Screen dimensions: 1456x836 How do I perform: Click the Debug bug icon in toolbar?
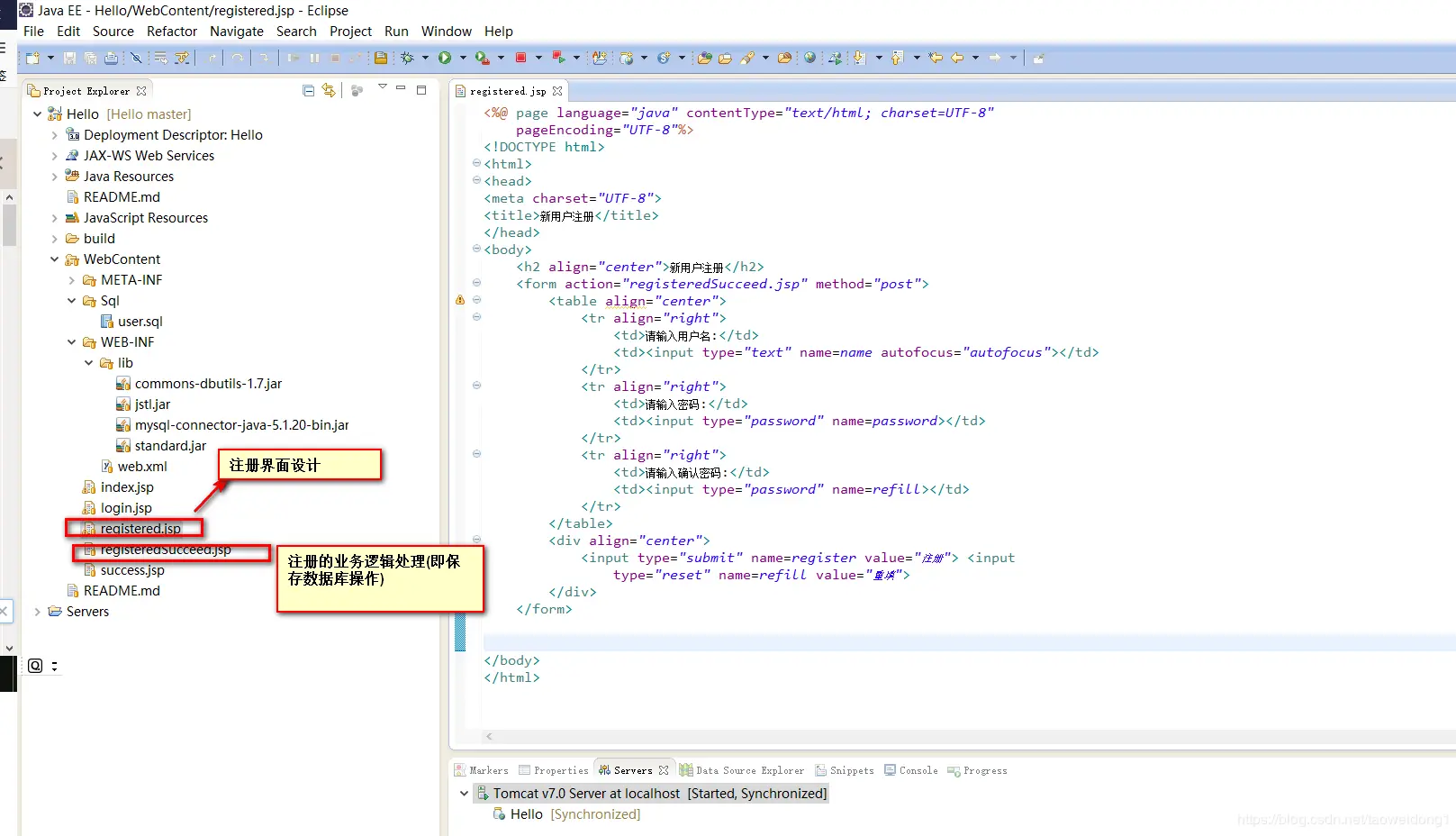407,58
